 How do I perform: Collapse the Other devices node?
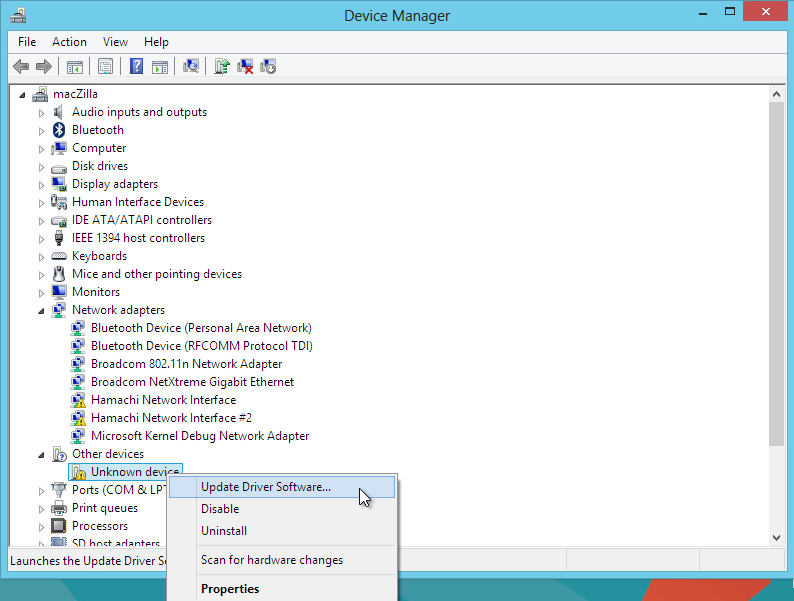click(x=41, y=455)
